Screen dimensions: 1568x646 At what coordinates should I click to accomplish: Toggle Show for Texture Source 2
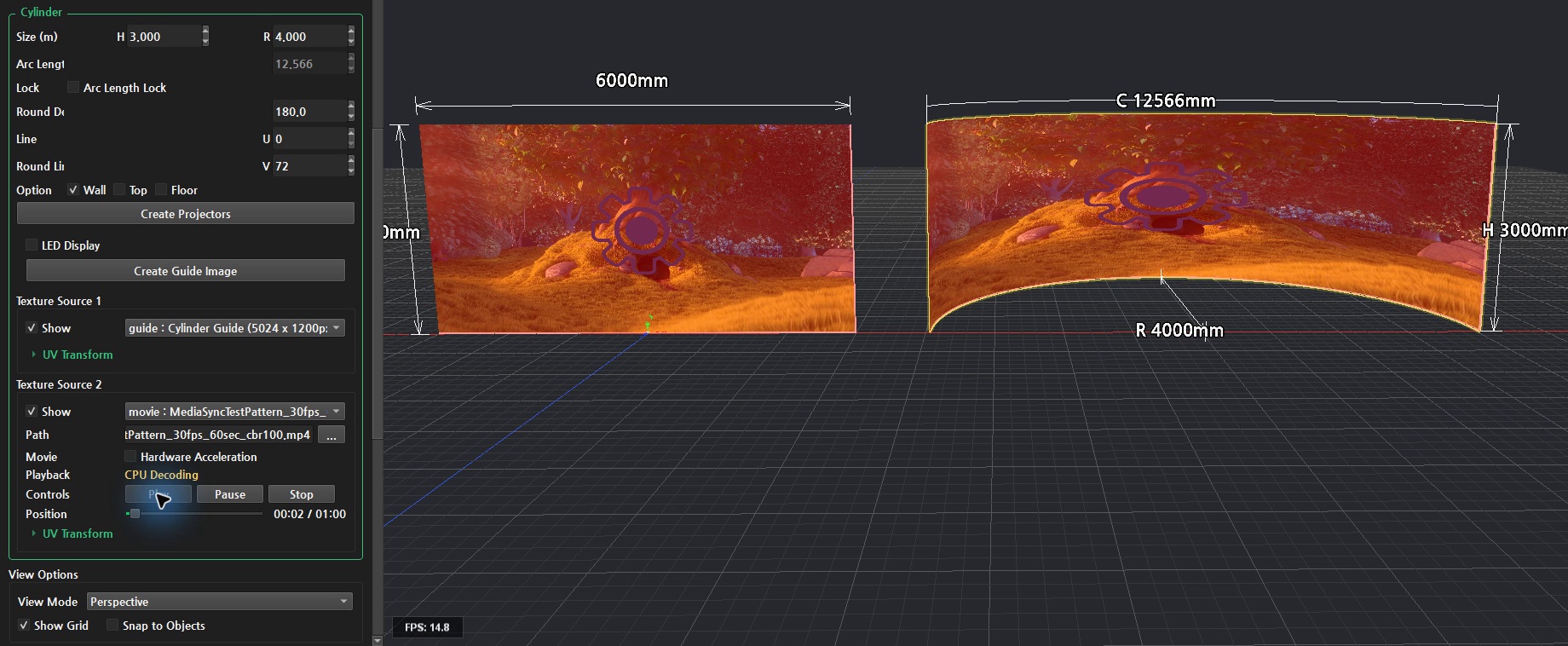pos(32,411)
